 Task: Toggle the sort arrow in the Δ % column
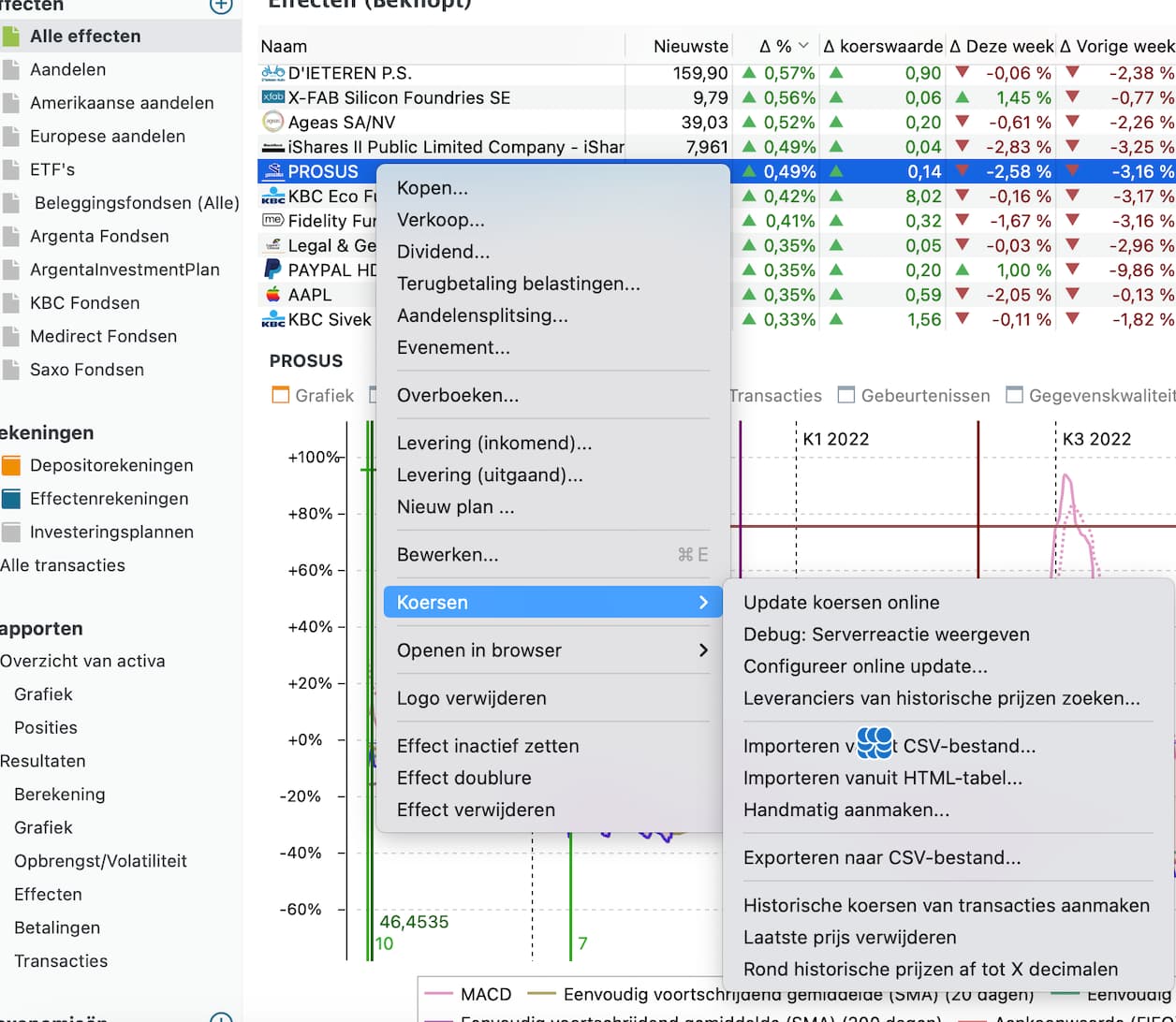[x=803, y=46]
